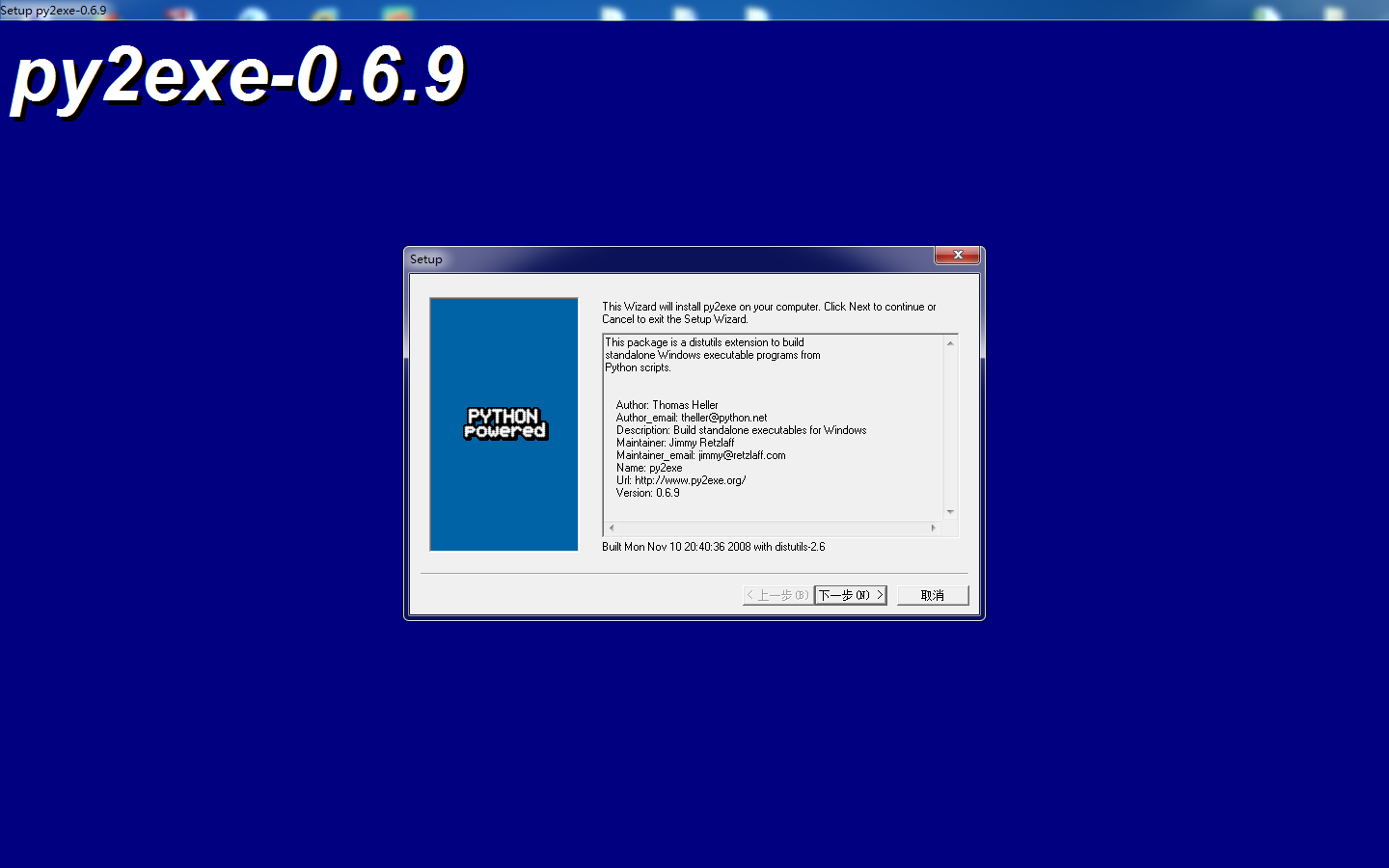Click the Python Powered logo image
This screenshot has width=1389, height=868.
(x=504, y=424)
